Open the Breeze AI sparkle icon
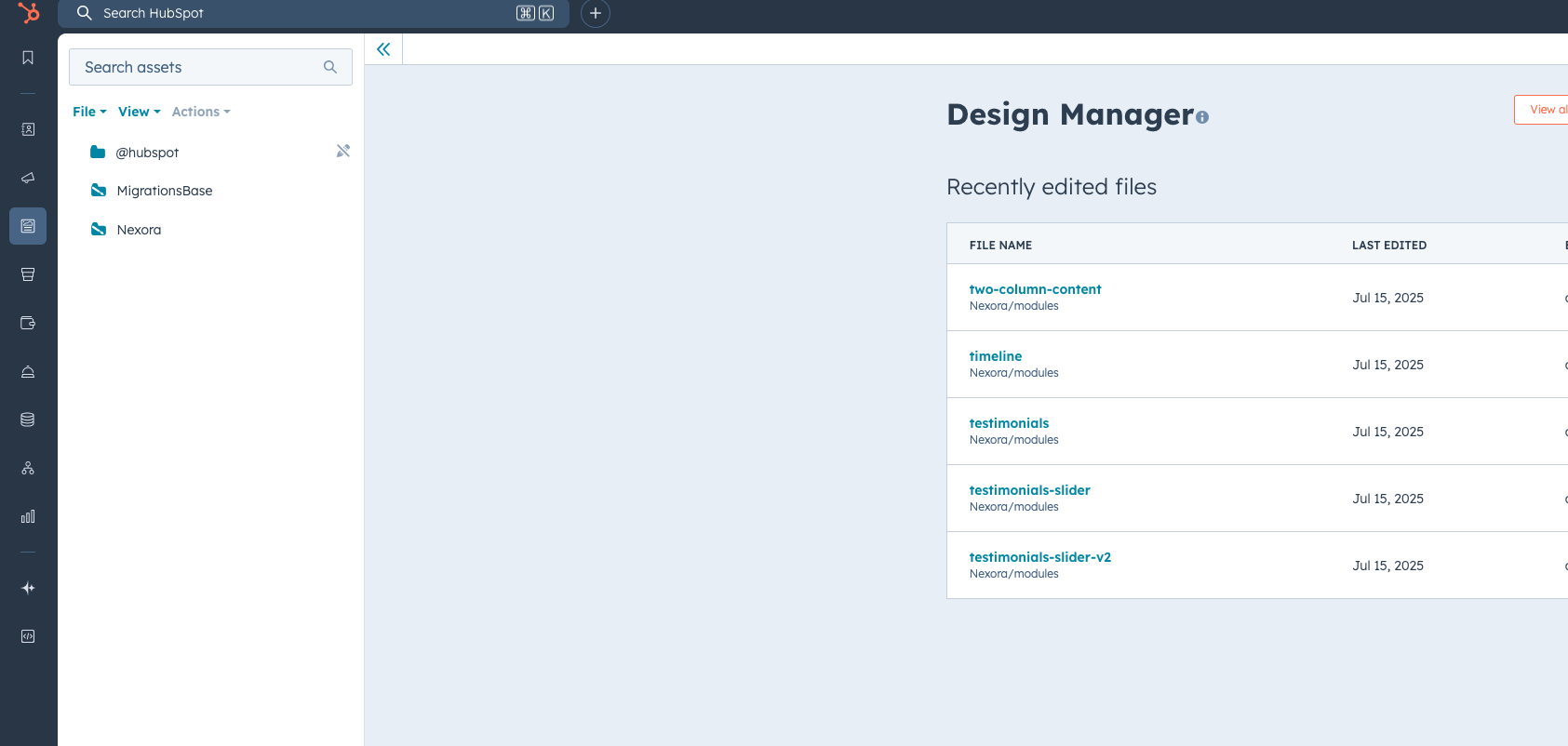This screenshot has width=1568, height=746. coord(28,588)
